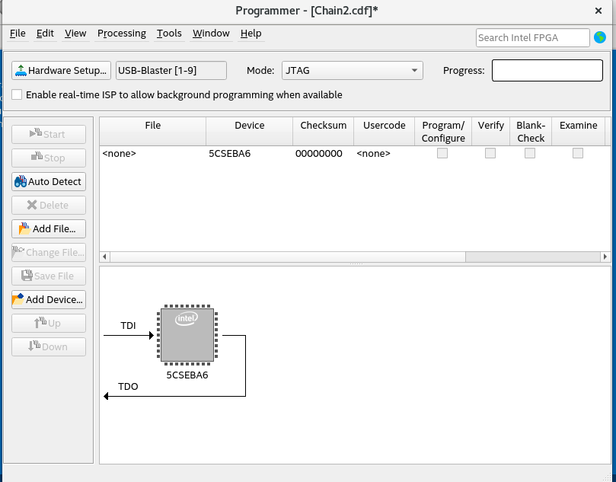This screenshot has height=482, width=616.
Task: Click the disabled Start button
Action: [48, 134]
